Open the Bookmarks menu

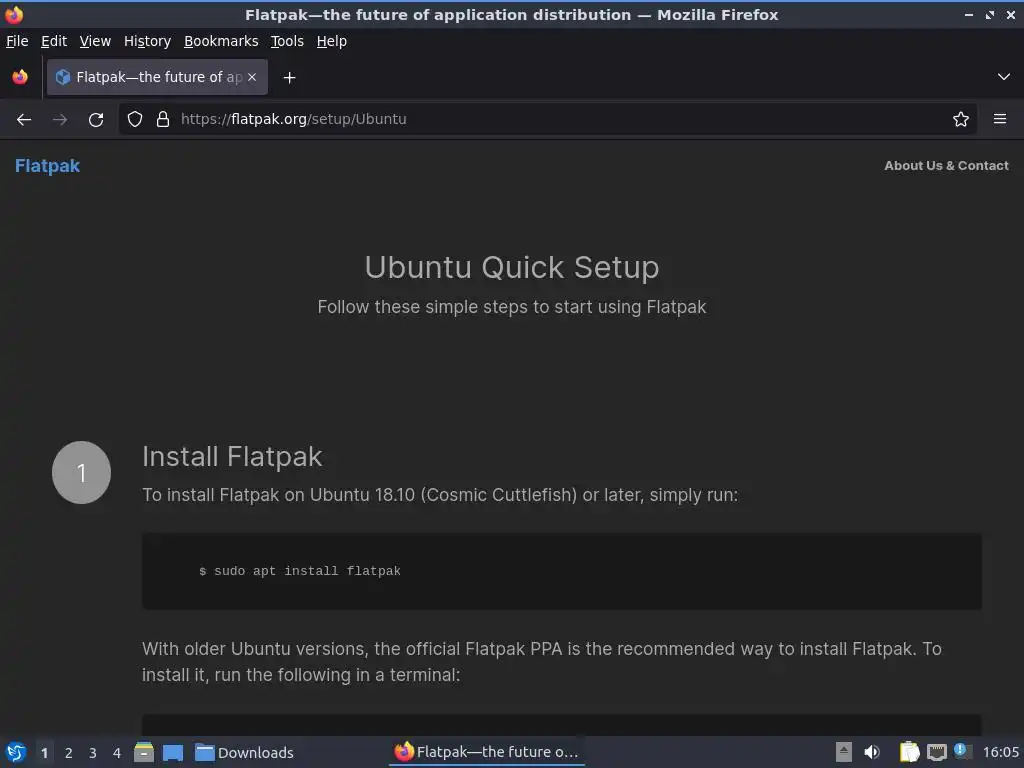(221, 41)
